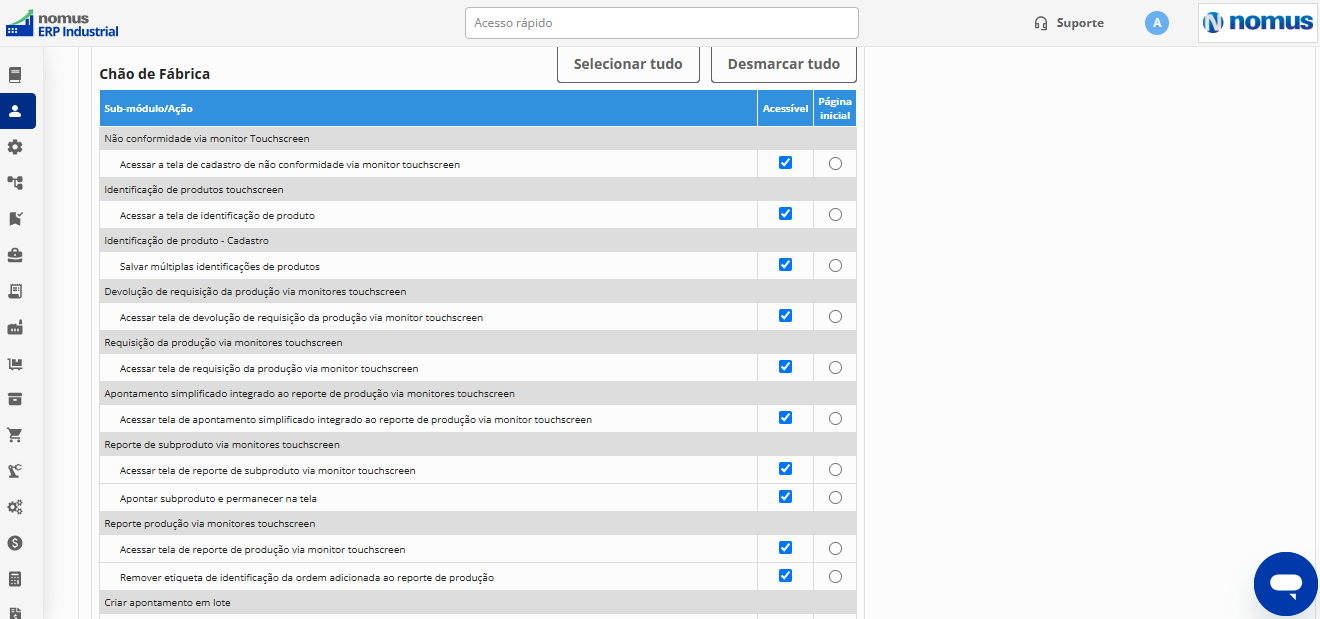This screenshot has height=619, width=1320.
Task: Click the Selecionar tudo button
Action: click(628, 64)
